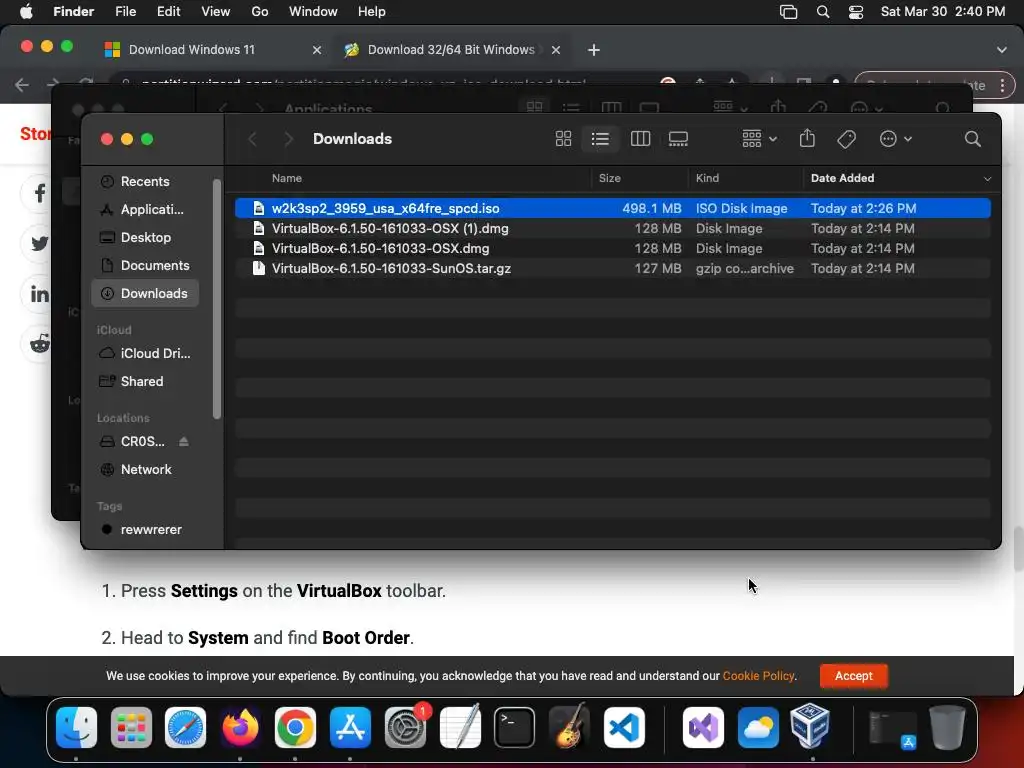Close the Download Windows 11 tab
Image resolution: width=1024 pixels, height=768 pixels.
[x=317, y=50]
